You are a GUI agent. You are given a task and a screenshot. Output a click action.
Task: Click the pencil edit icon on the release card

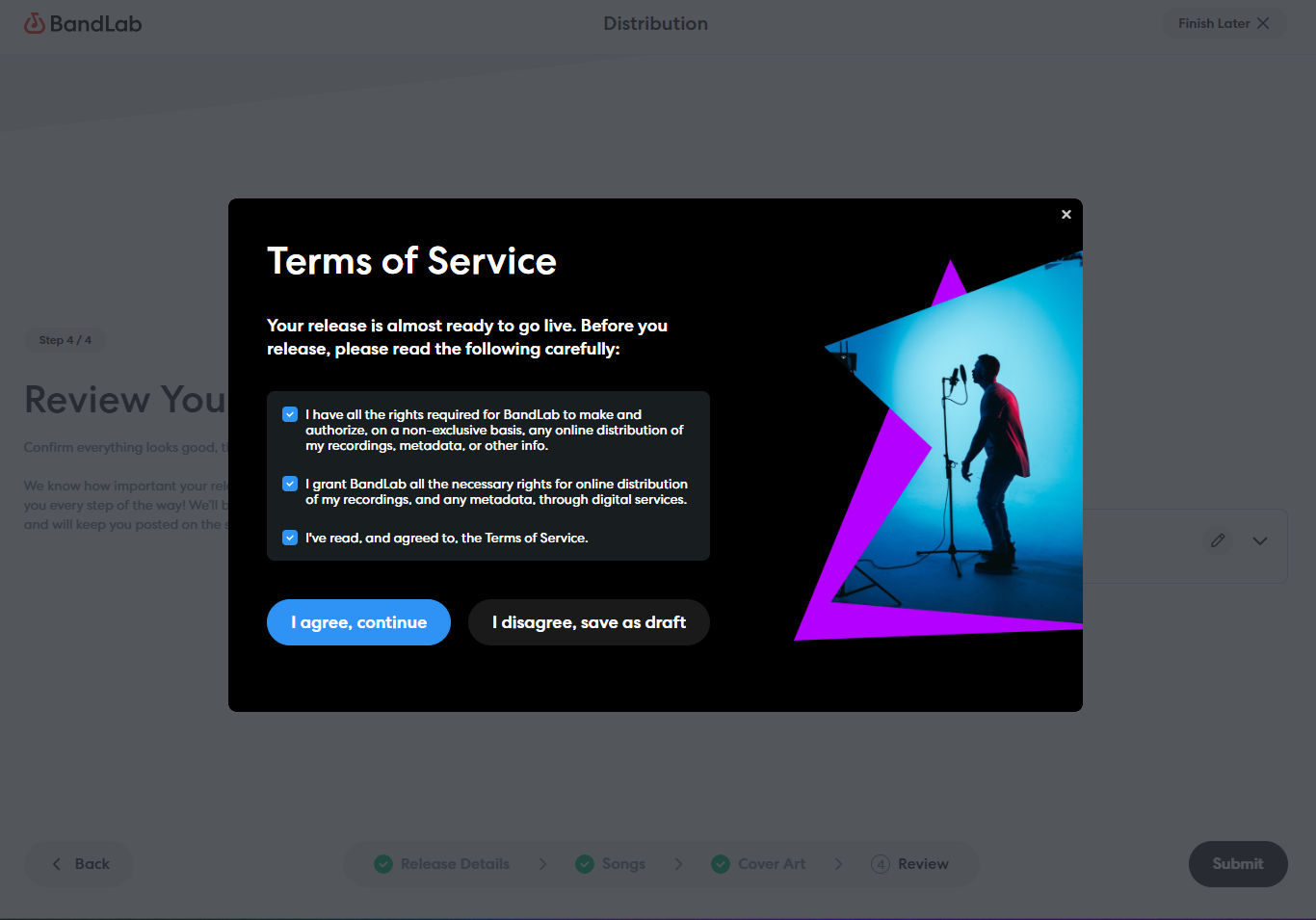(x=1218, y=540)
